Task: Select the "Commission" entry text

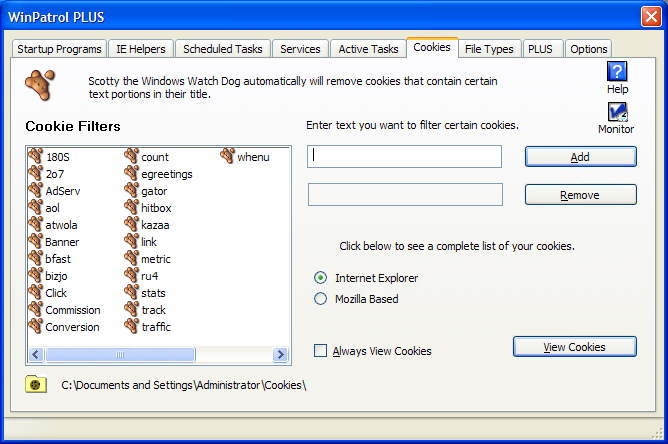Action: coord(73,310)
